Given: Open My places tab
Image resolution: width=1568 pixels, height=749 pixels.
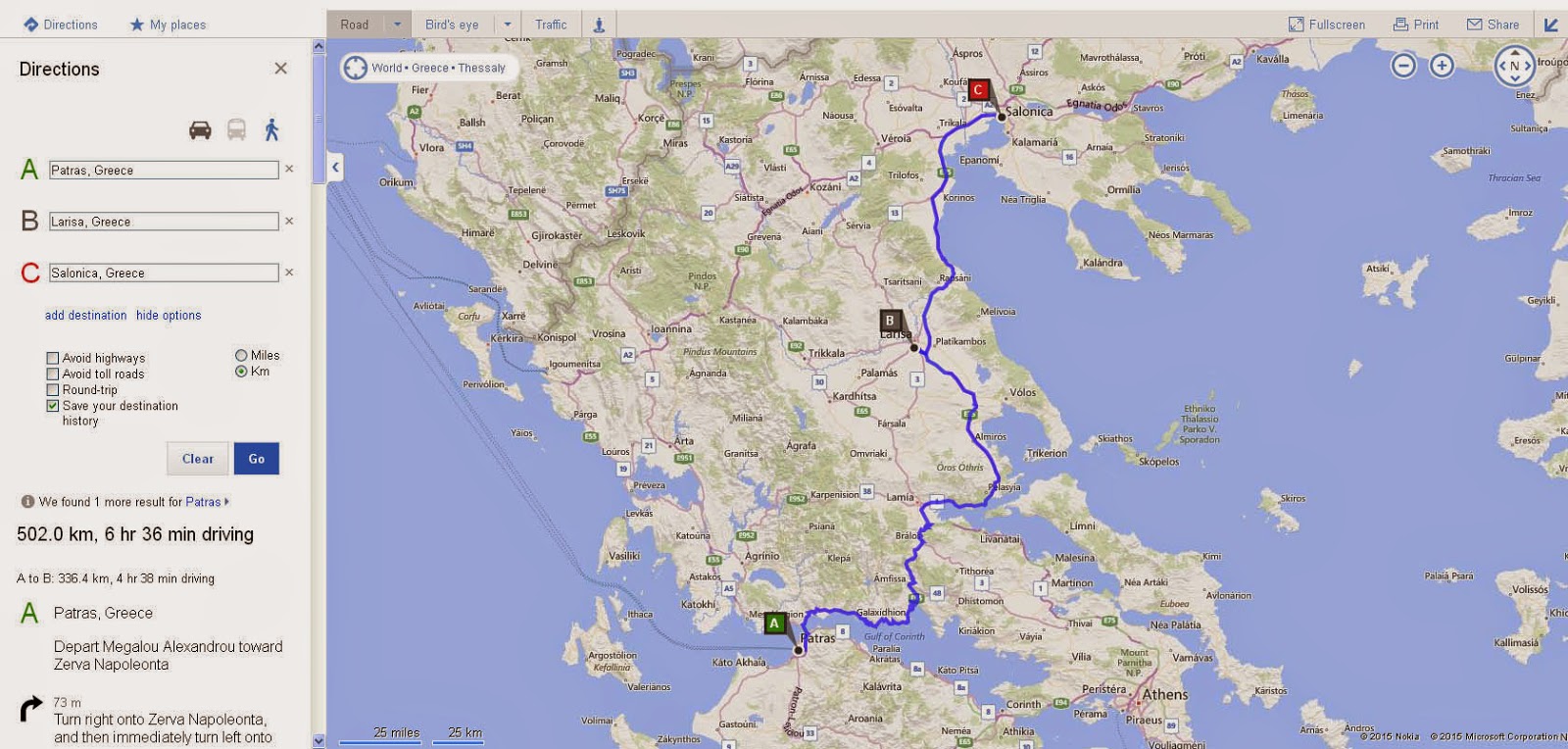Looking at the screenshot, I should point(168,25).
